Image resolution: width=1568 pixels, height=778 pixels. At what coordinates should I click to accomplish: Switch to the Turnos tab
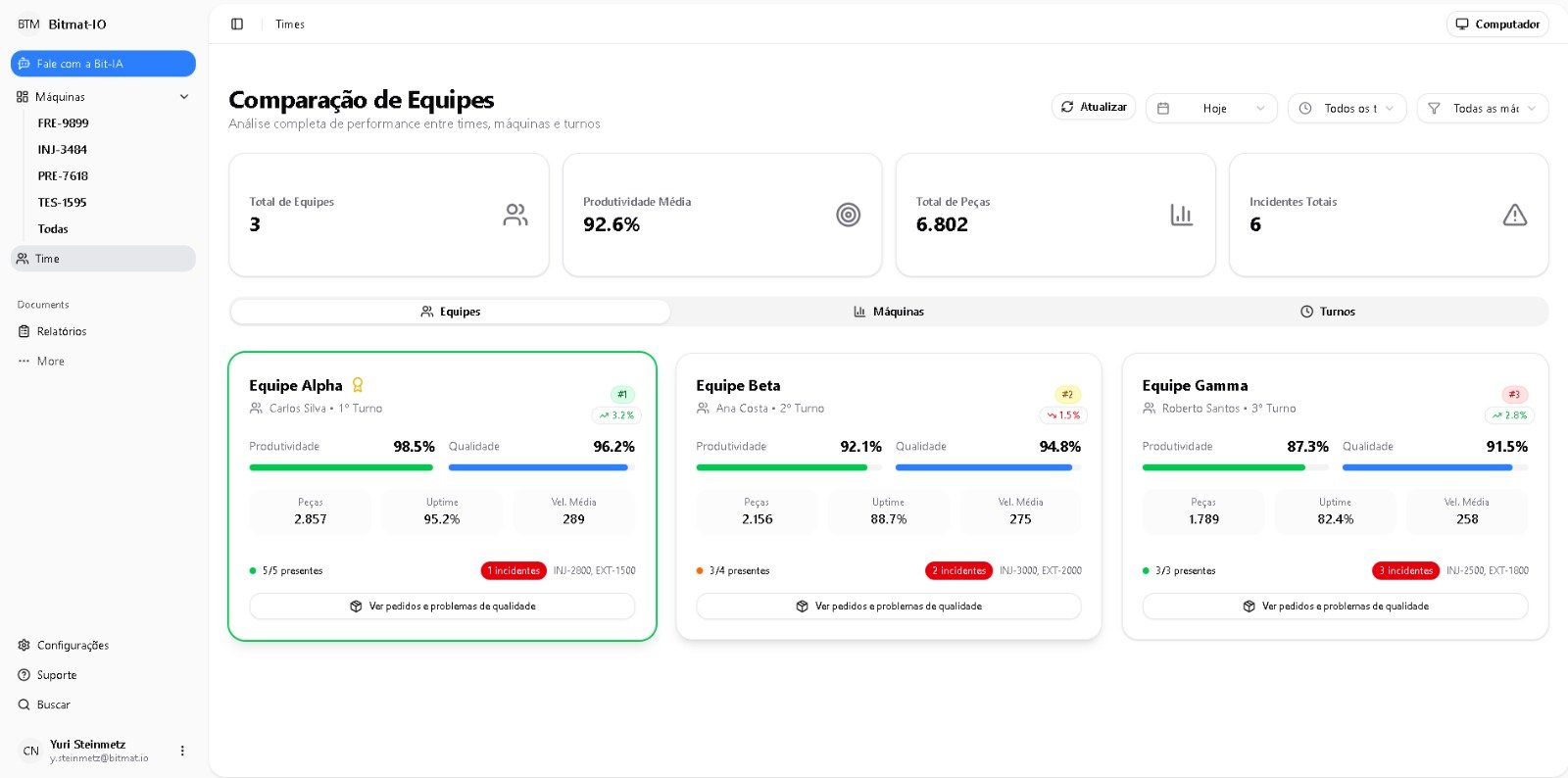pyautogui.click(x=1328, y=312)
